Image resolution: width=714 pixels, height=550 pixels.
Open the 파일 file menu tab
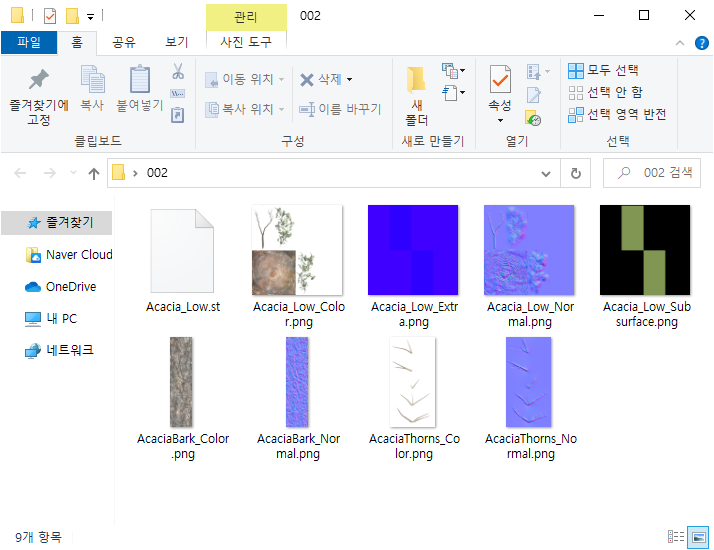[29, 43]
